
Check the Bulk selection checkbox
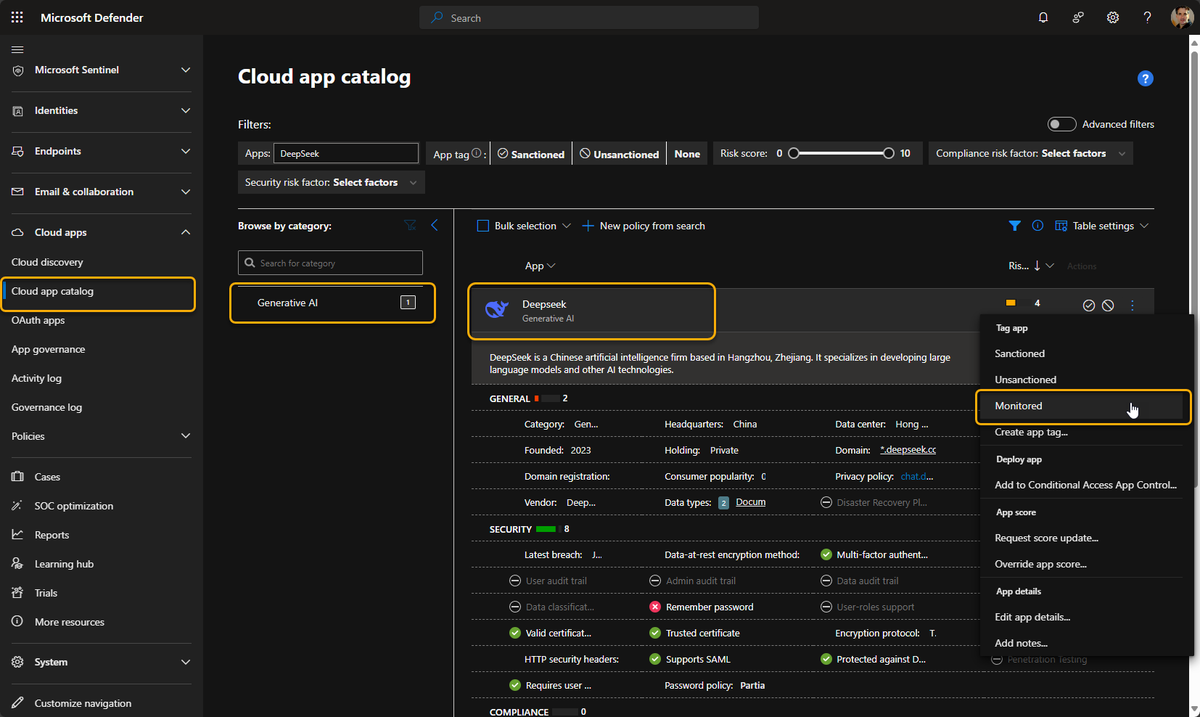[x=483, y=226]
